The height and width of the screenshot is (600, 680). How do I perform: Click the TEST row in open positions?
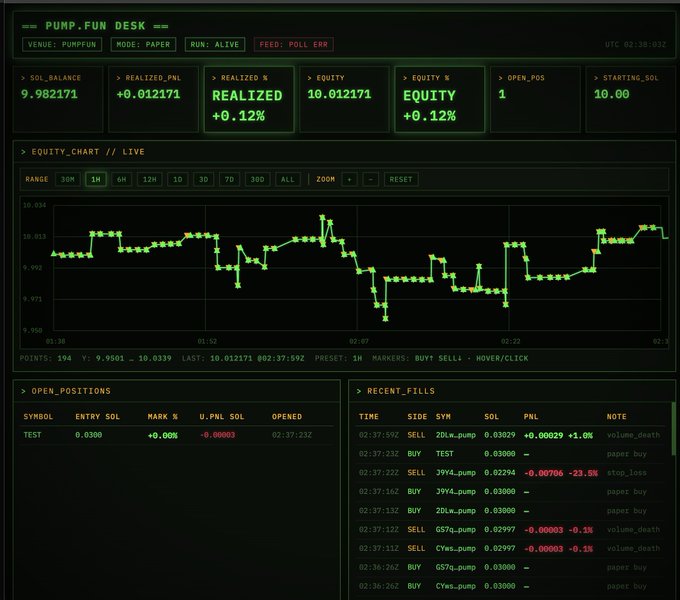(x=177, y=435)
